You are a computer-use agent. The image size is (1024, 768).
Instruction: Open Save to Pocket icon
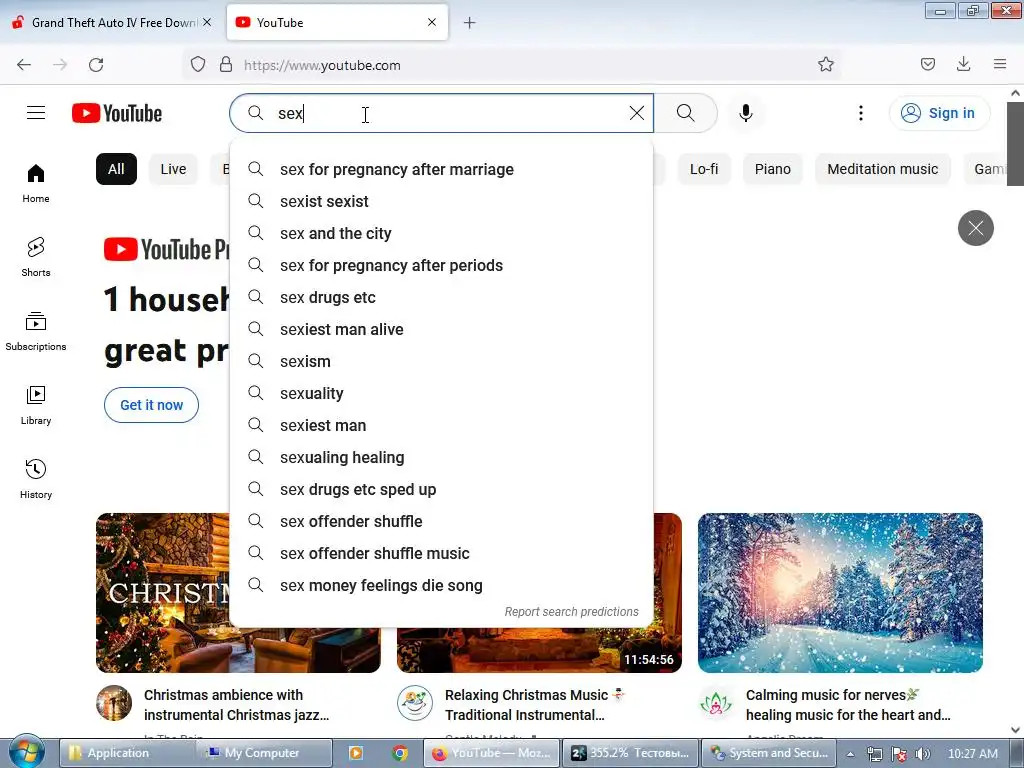pyautogui.click(x=928, y=64)
